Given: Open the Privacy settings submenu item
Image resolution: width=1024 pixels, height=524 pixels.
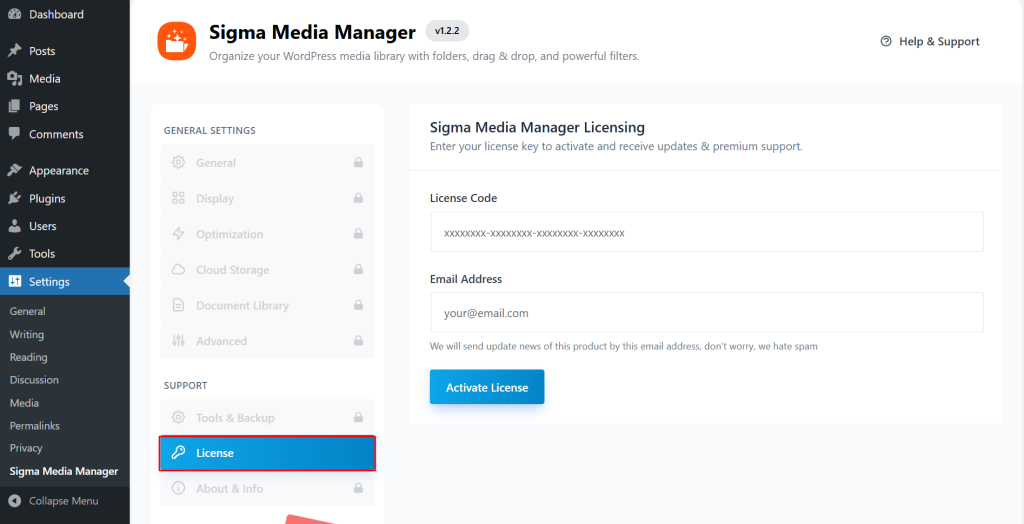Looking at the screenshot, I should [26, 448].
